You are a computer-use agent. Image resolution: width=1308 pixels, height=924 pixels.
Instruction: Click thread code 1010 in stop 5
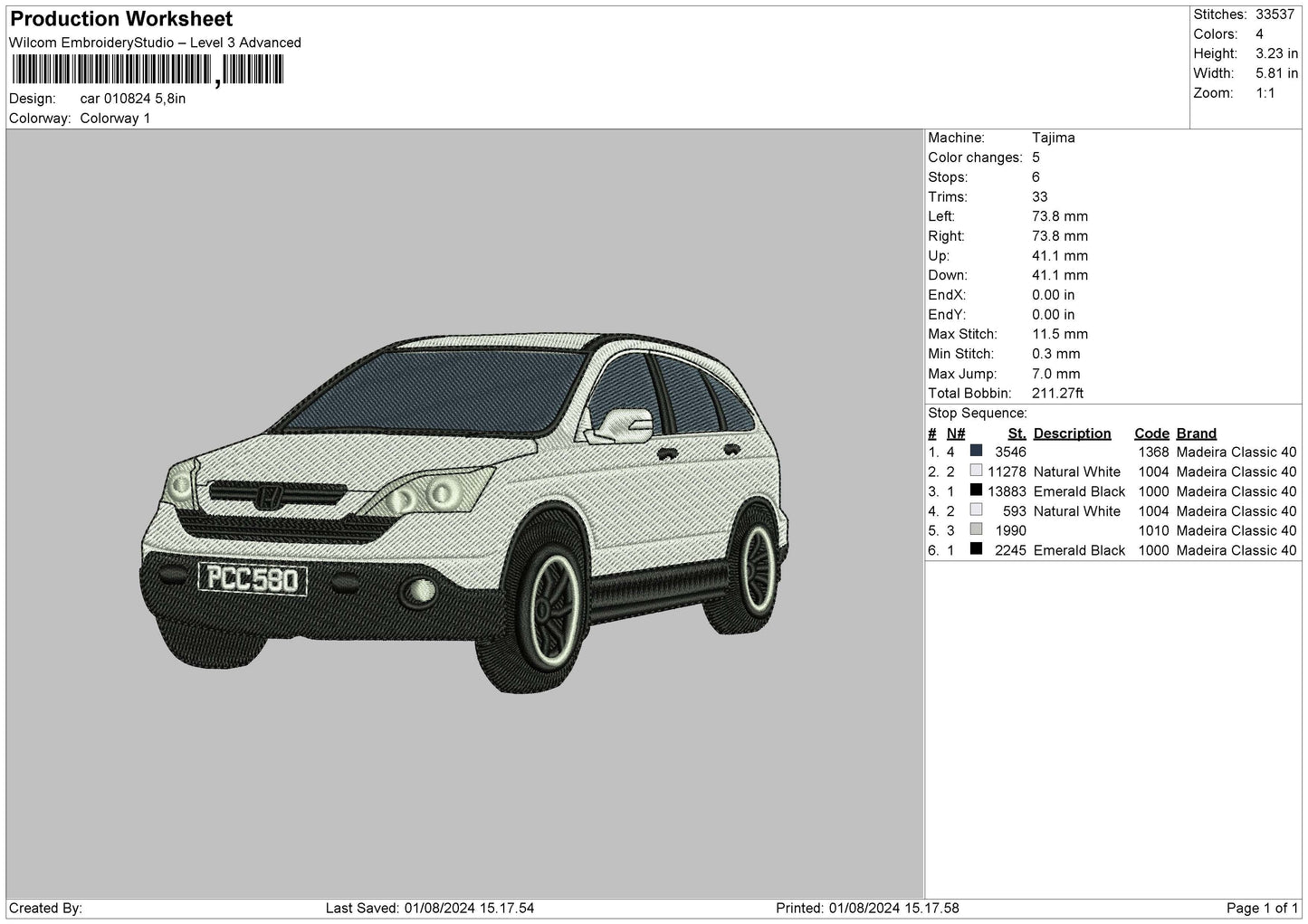pos(1153,530)
